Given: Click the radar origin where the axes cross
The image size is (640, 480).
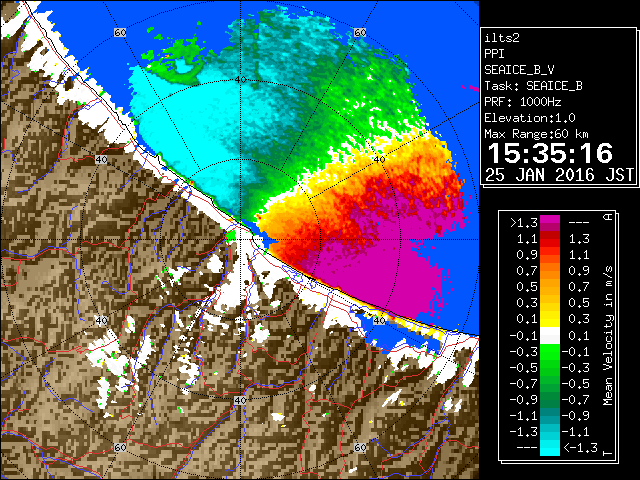Looking at the screenshot, I should pos(240,239).
